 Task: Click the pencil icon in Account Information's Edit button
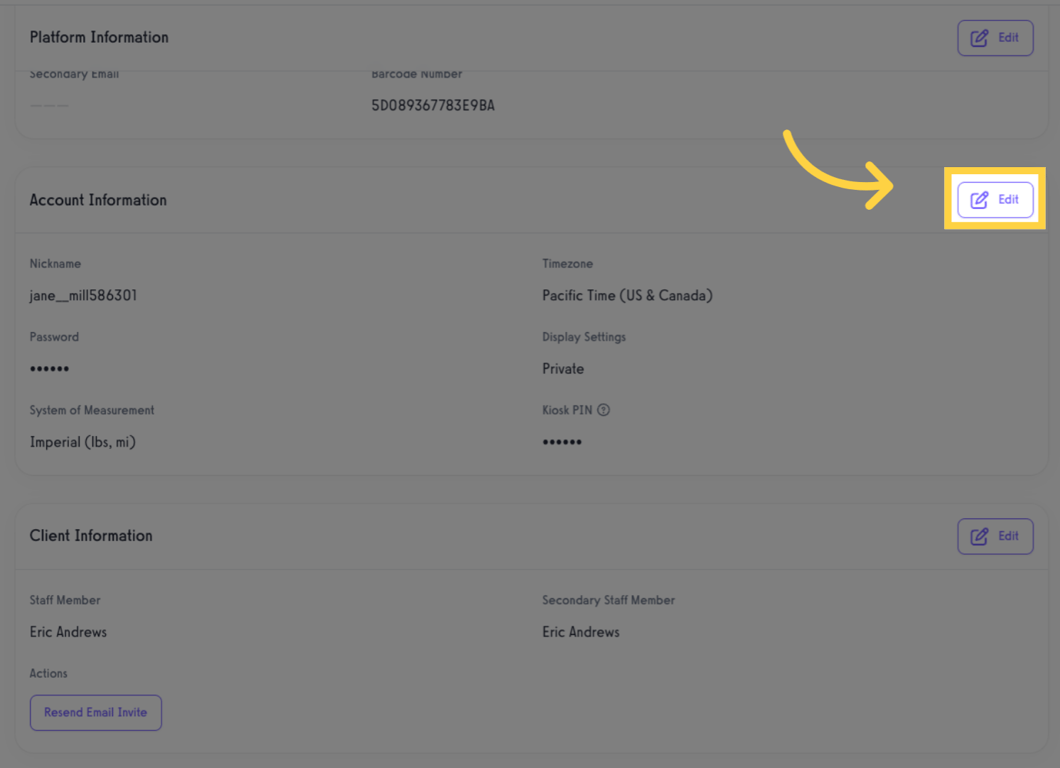pyautogui.click(x=978, y=199)
